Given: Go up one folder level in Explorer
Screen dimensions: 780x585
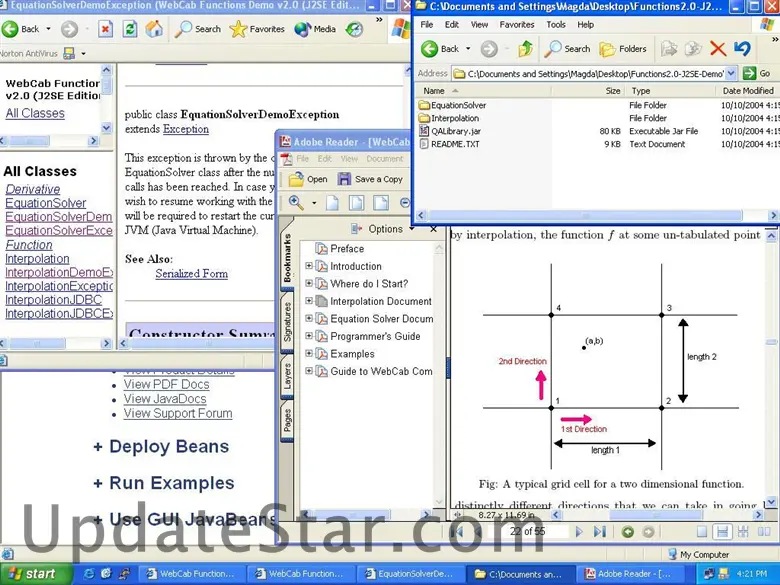Looking at the screenshot, I should (x=525, y=49).
